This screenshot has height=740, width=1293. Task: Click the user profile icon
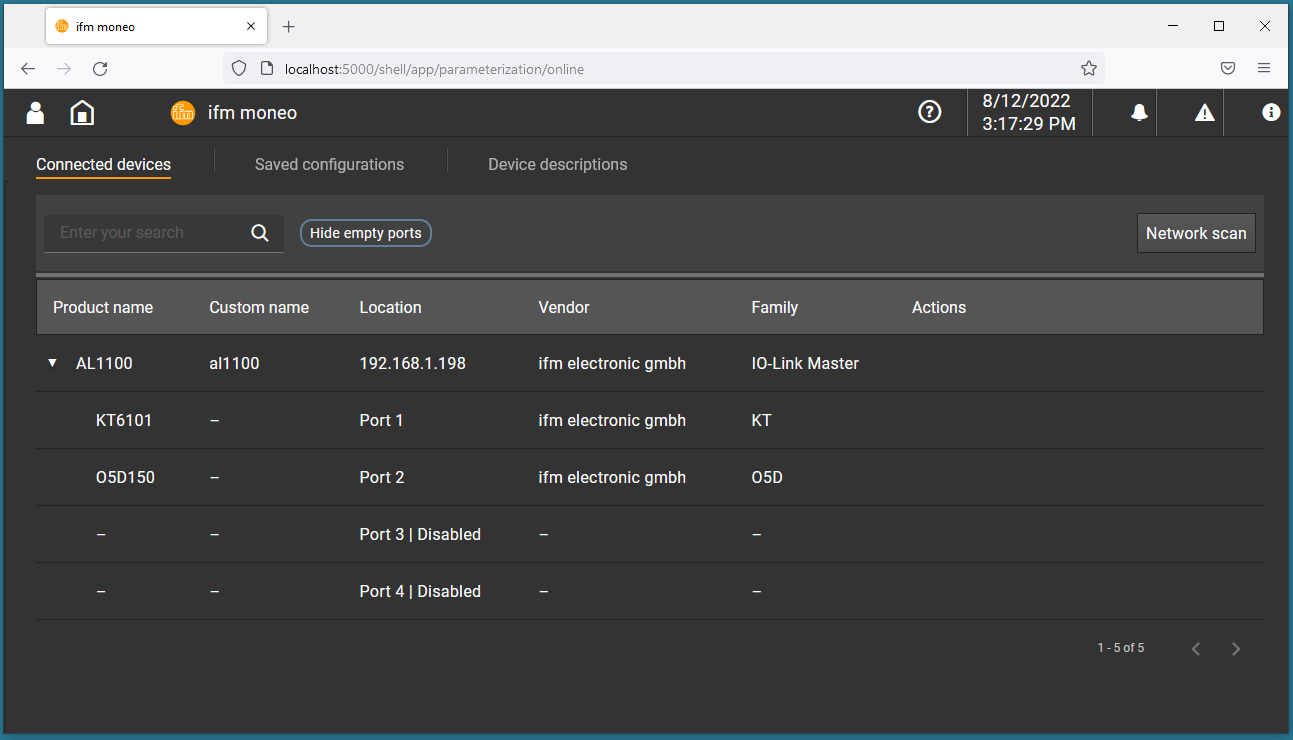pyautogui.click(x=35, y=112)
